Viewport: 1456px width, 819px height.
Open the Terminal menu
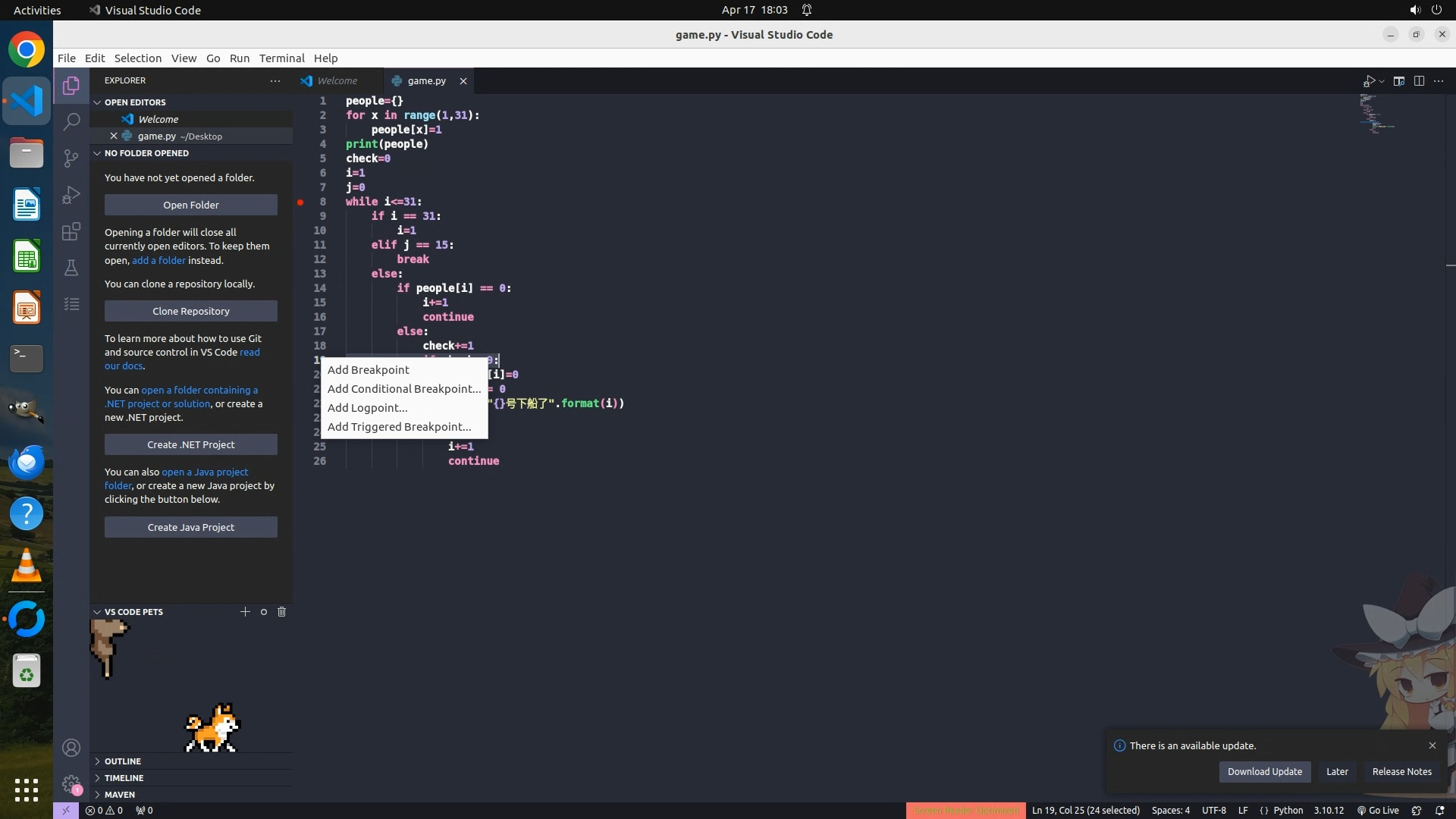point(281,58)
